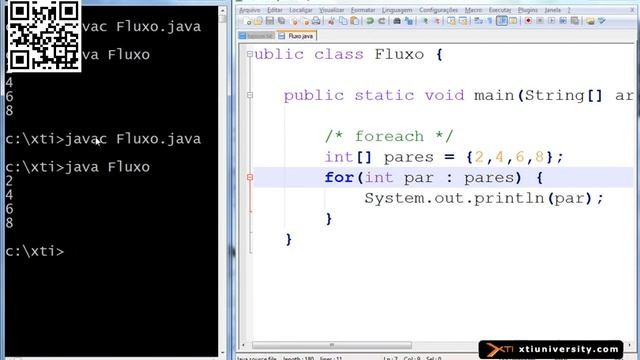Click the editor scrollbar left arrow
The width and height of the screenshot is (640, 360).
click(244, 345)
